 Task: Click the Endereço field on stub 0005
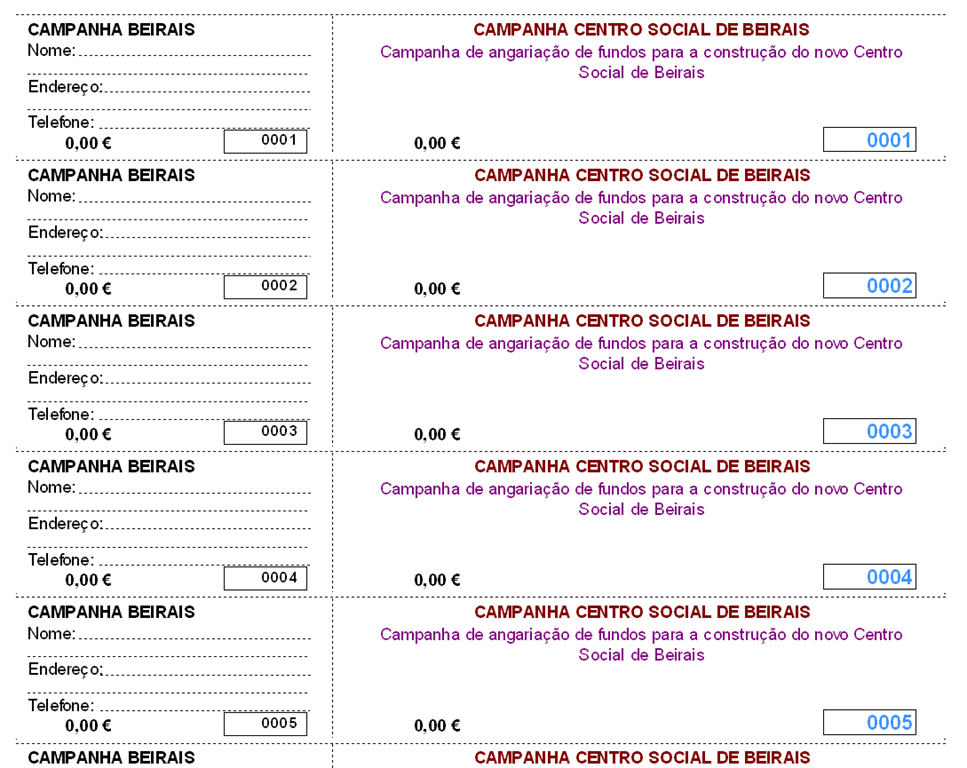[x=205, y=669]
